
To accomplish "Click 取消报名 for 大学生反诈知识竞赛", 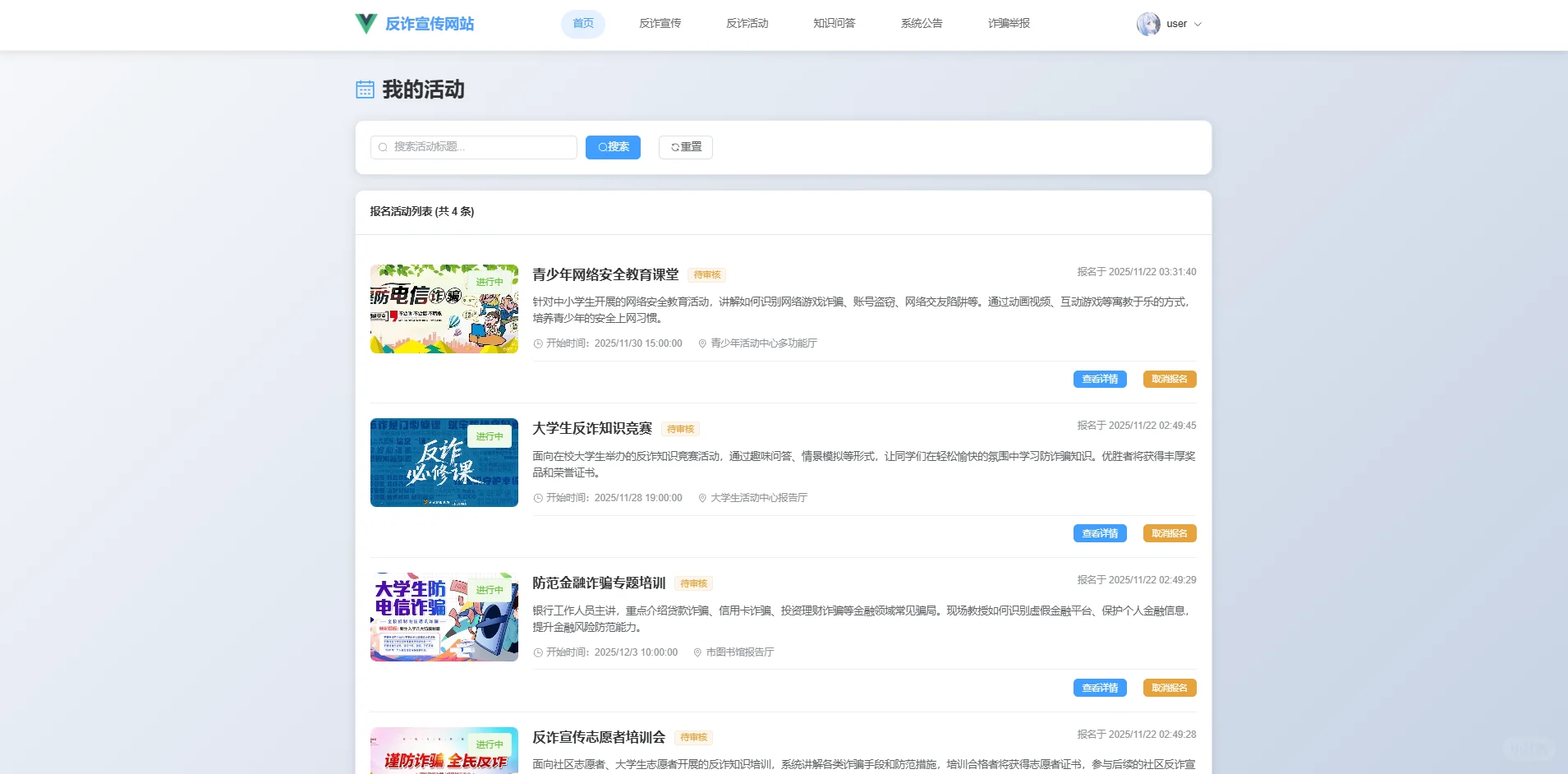I will coord(1168,532).
